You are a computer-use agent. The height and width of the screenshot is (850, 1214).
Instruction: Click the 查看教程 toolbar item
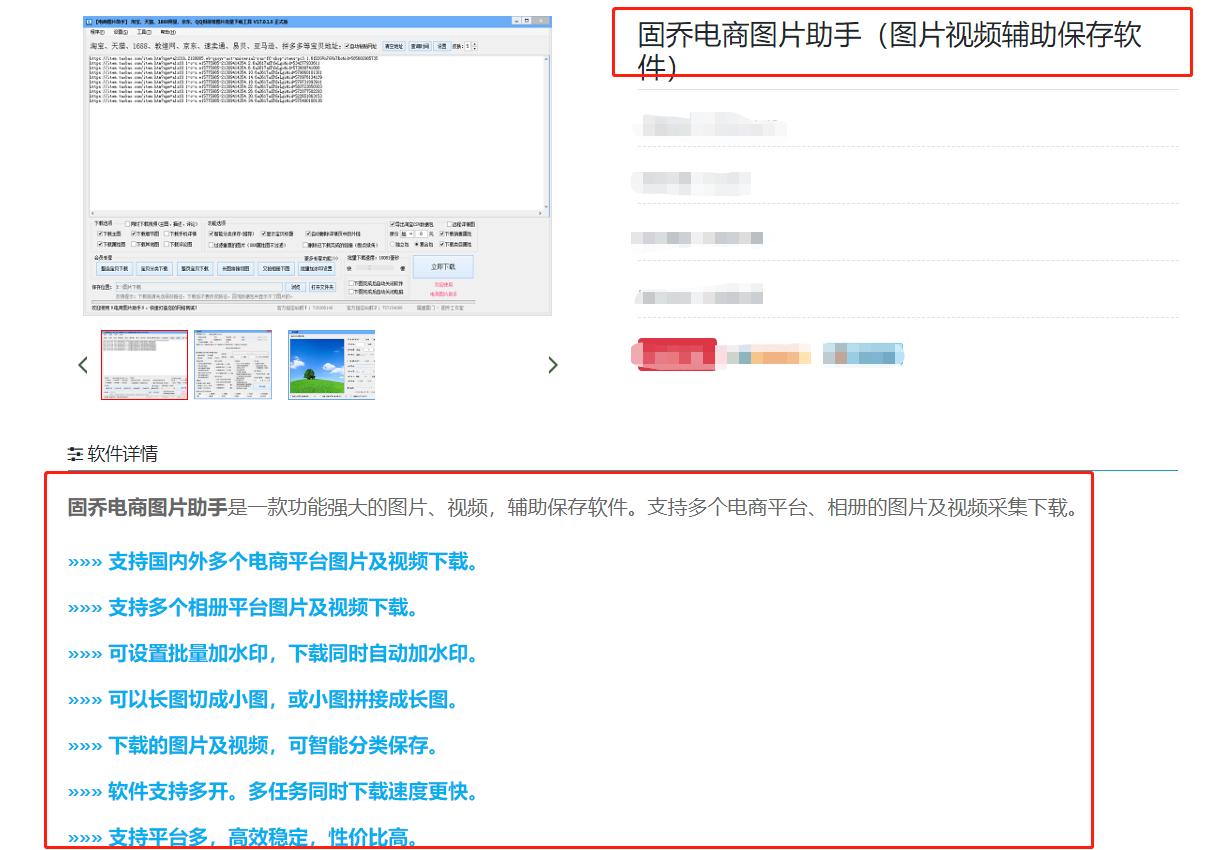pos(418,45)
